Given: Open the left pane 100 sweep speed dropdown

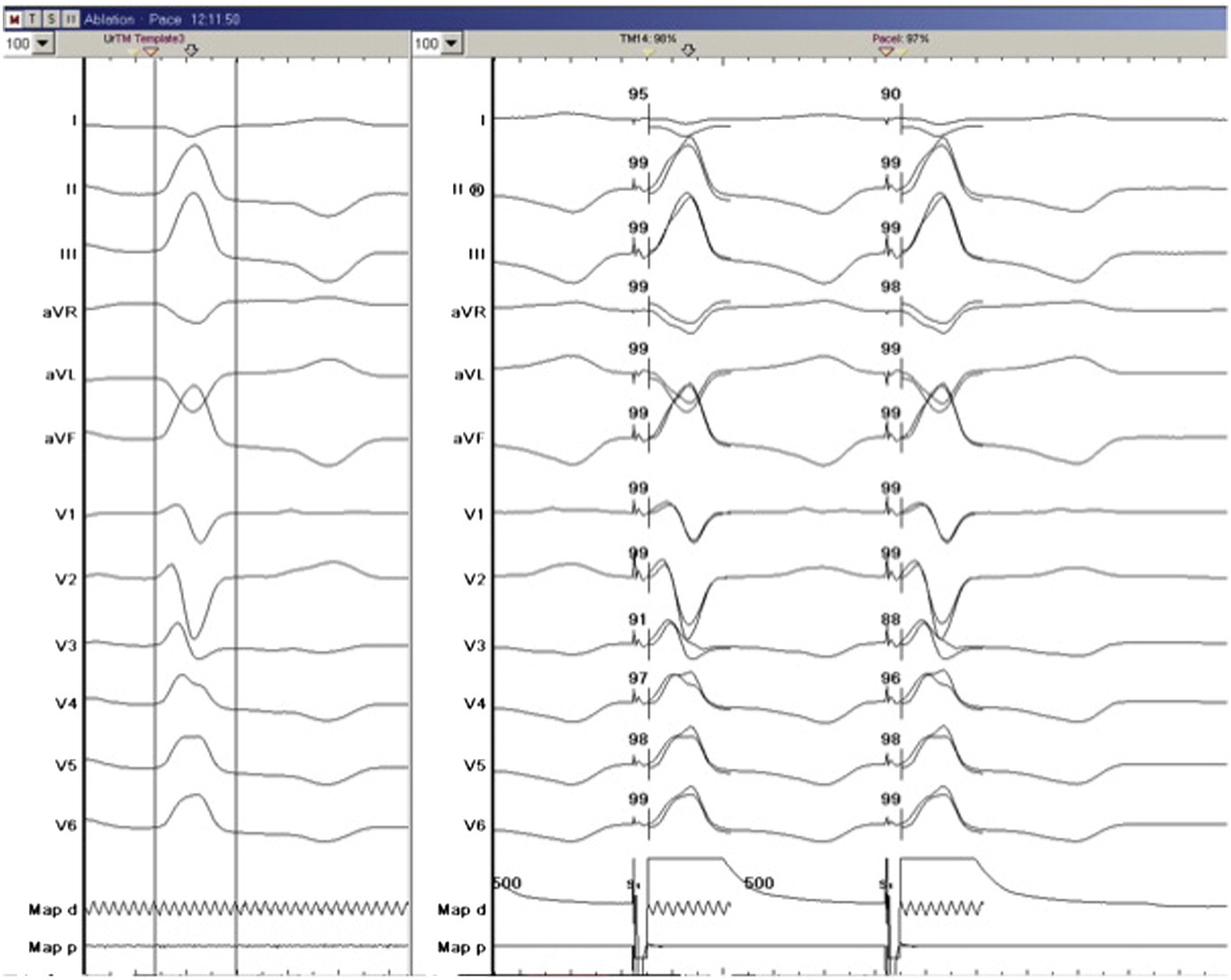Looking at the screenshot, I should coord(42,43).
